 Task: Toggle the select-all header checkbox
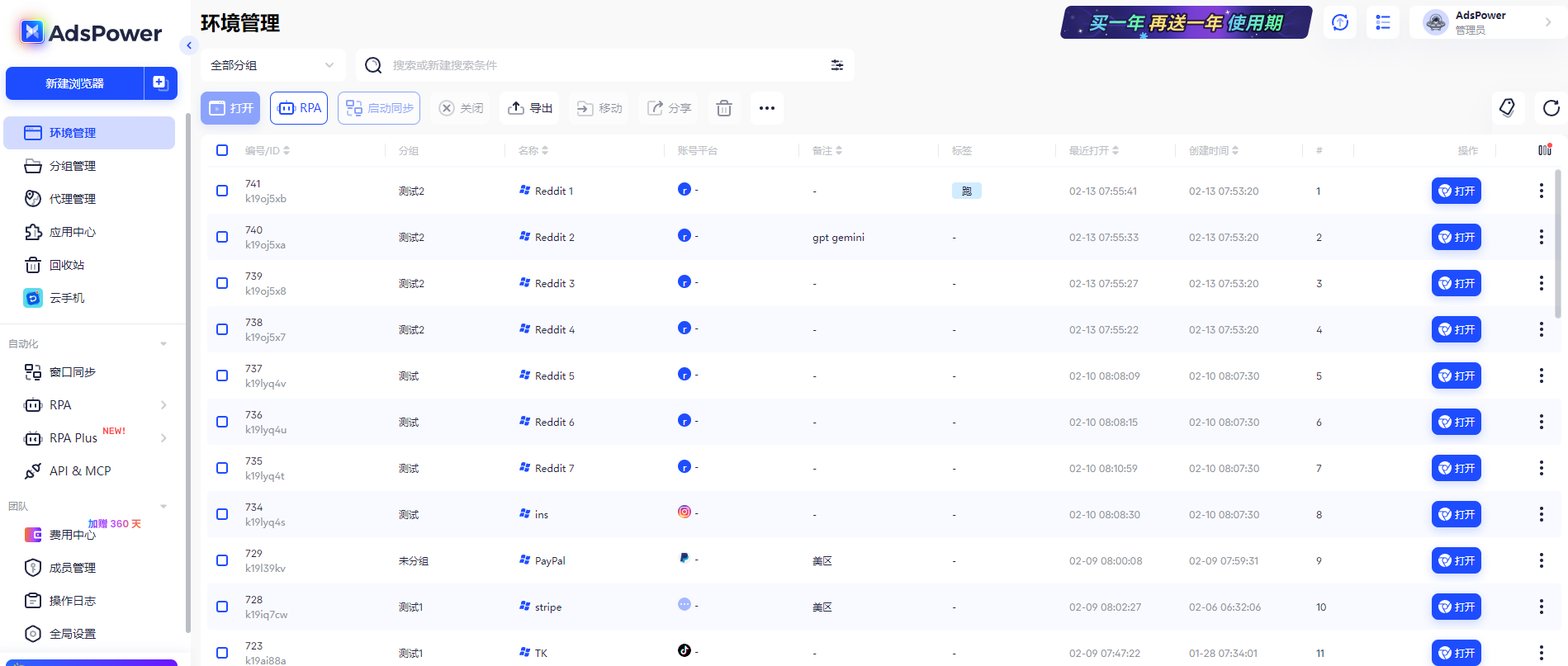(x=222, y=150)
